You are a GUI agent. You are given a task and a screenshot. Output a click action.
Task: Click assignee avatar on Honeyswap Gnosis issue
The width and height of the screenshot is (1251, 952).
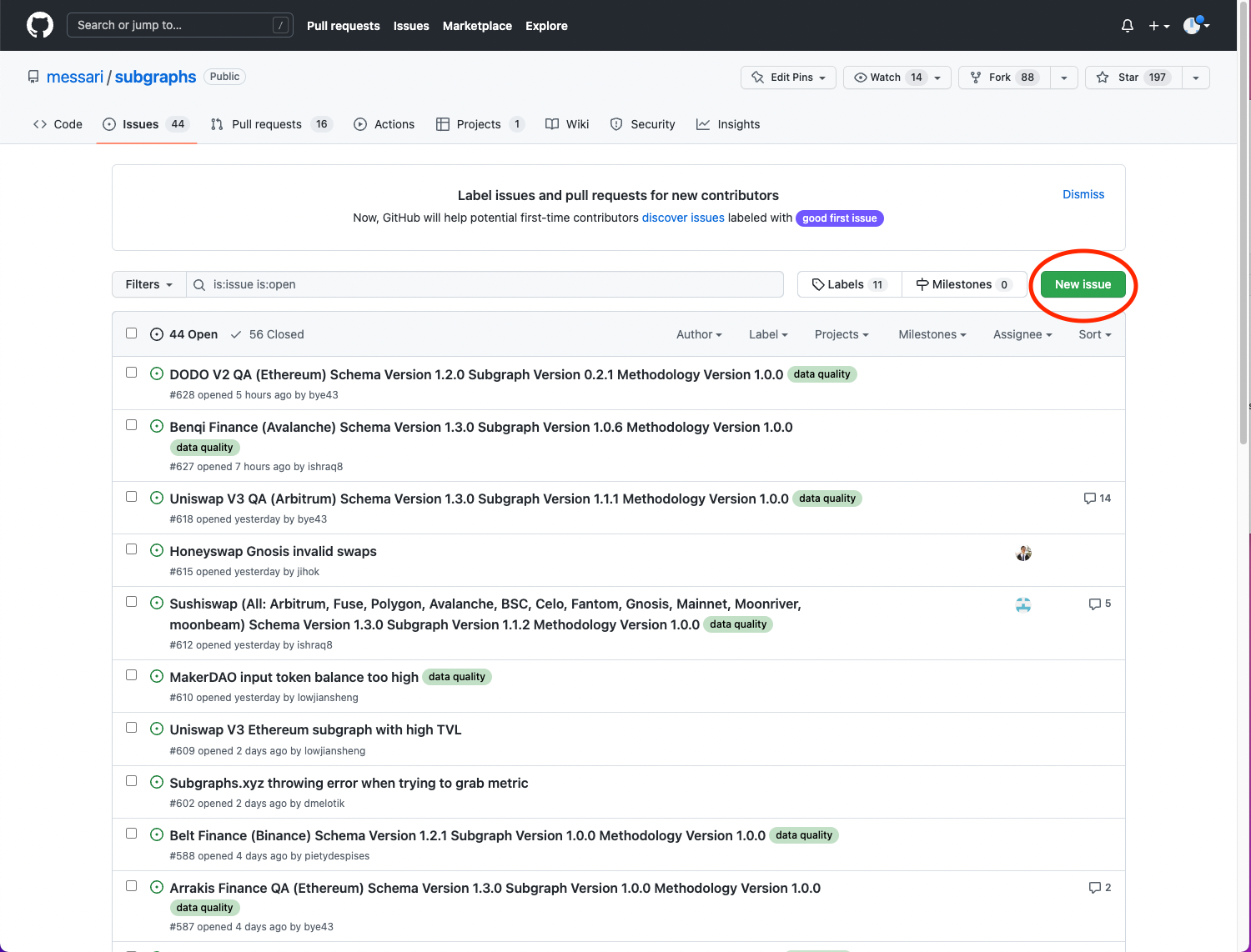(x=1024, y=554)
